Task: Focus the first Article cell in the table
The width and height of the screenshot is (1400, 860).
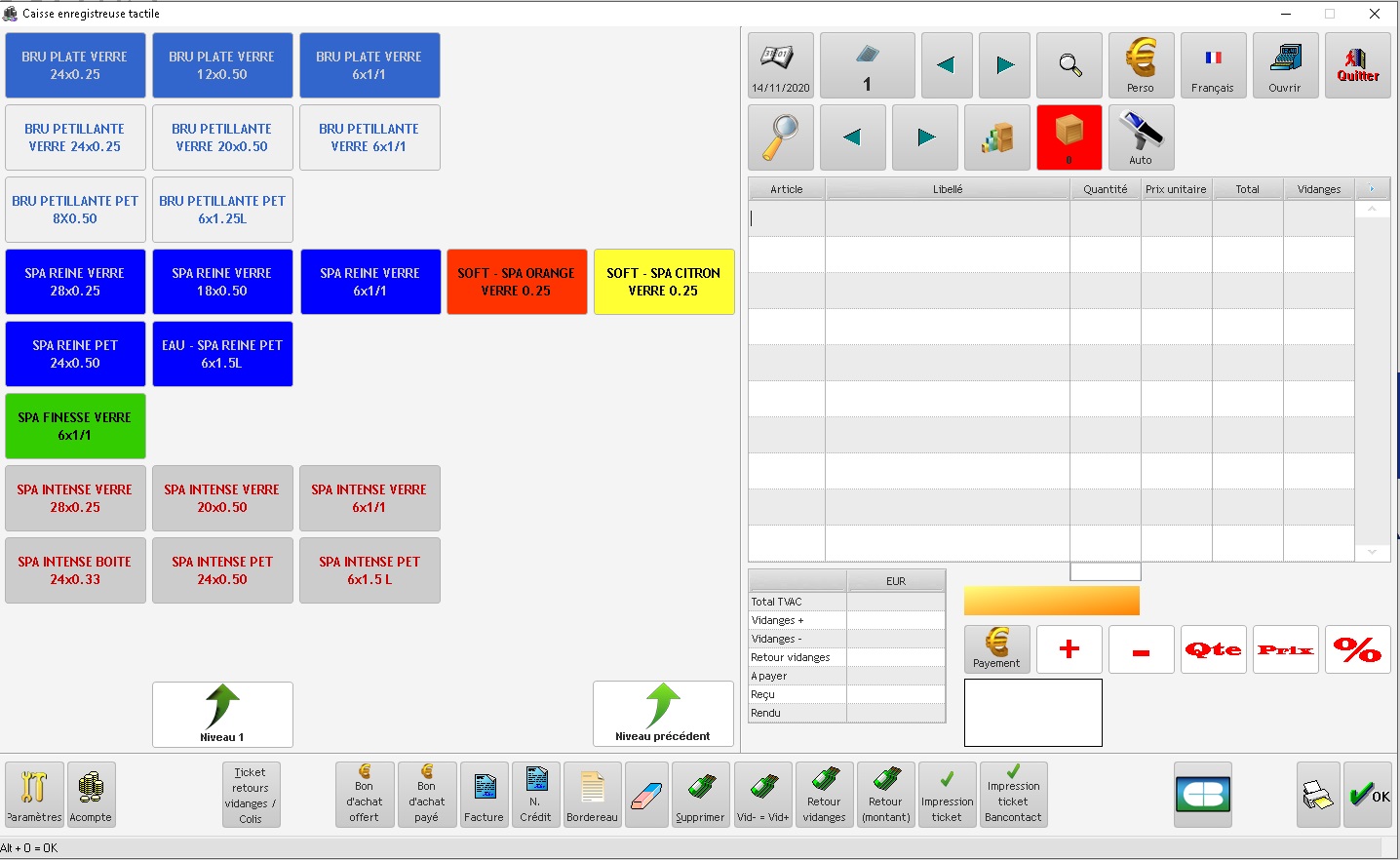Action: point(787,218)
